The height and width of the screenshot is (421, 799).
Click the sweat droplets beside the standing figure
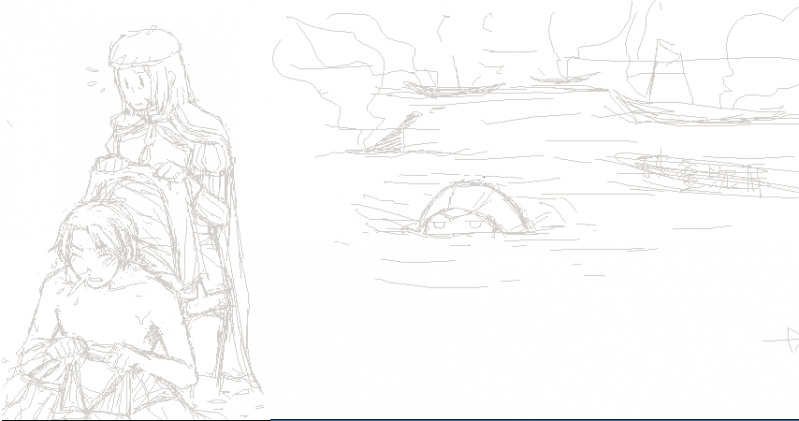click(x=94, y=80)
